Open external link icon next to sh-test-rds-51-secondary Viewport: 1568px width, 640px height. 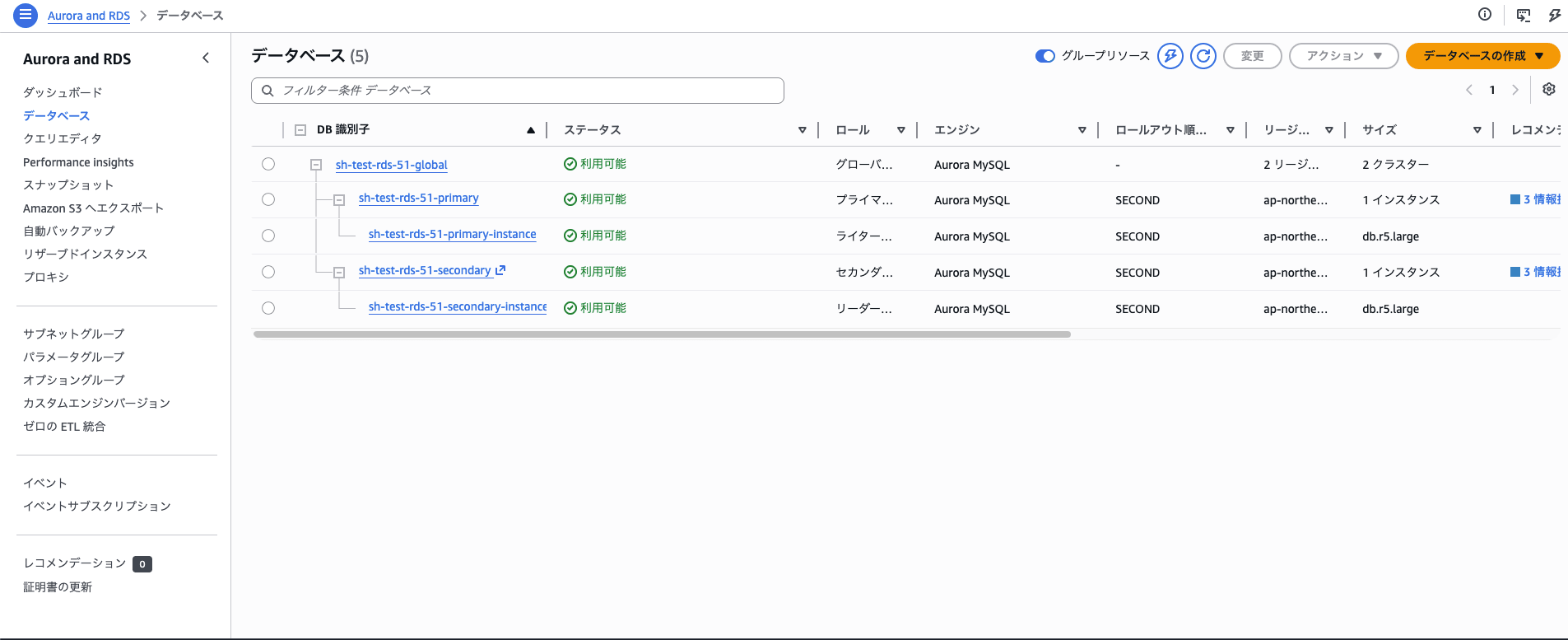point(500,270)
